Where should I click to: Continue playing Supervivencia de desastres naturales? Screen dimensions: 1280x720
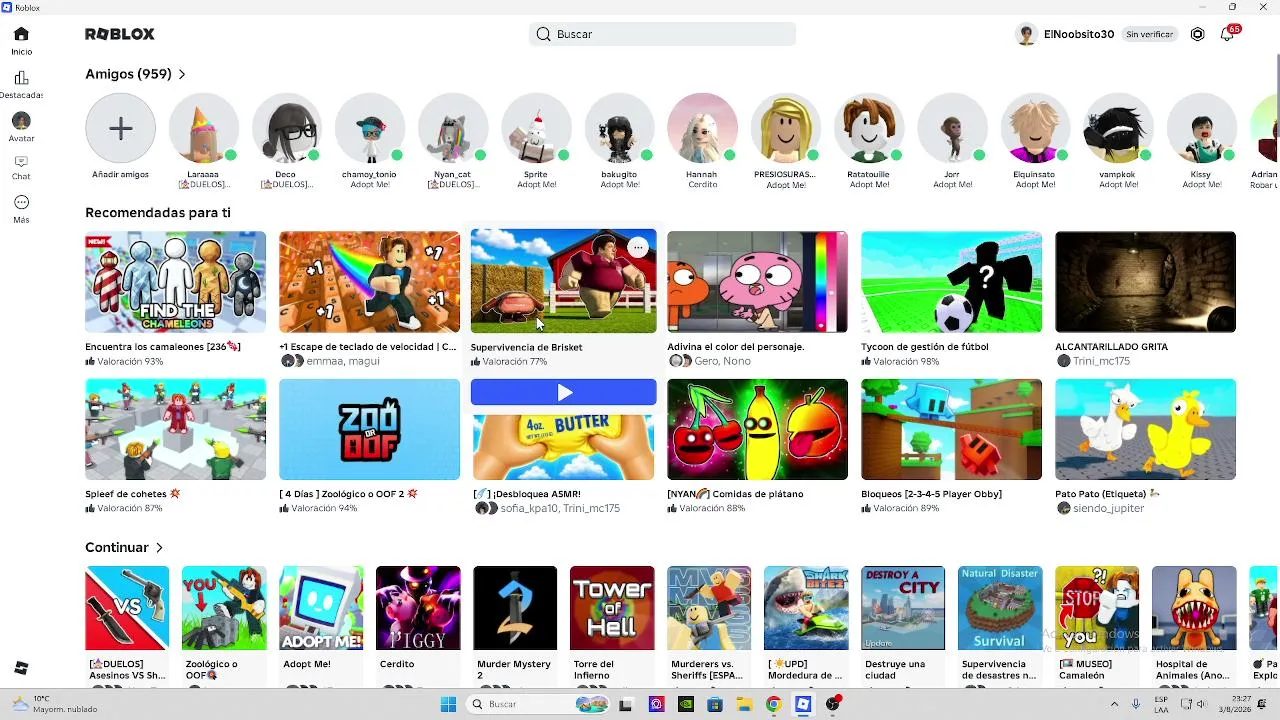click(1000, 608)
